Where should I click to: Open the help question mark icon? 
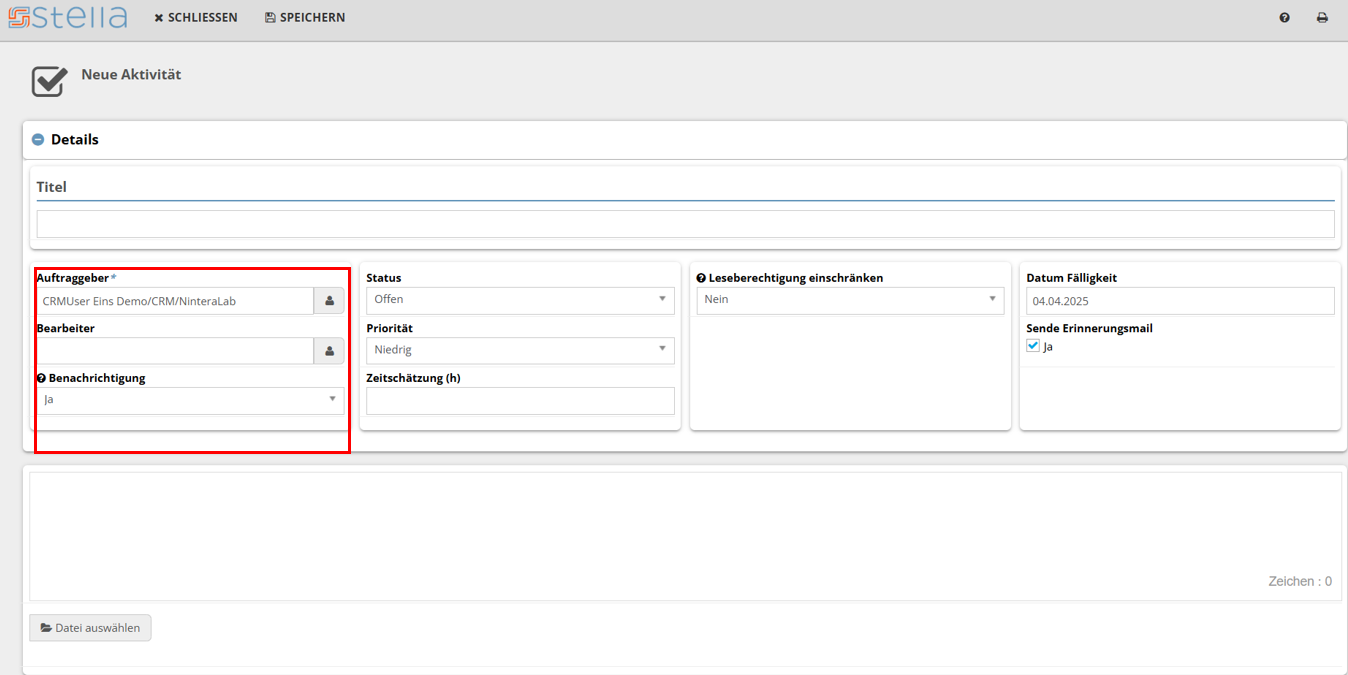(x=1284, y=18)
